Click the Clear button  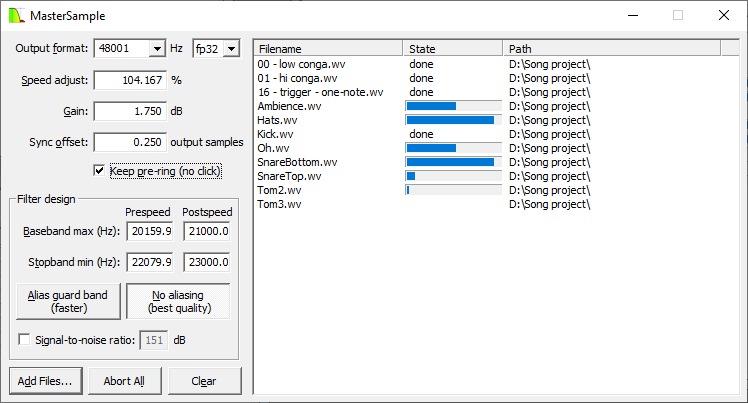tap(205, 381)
